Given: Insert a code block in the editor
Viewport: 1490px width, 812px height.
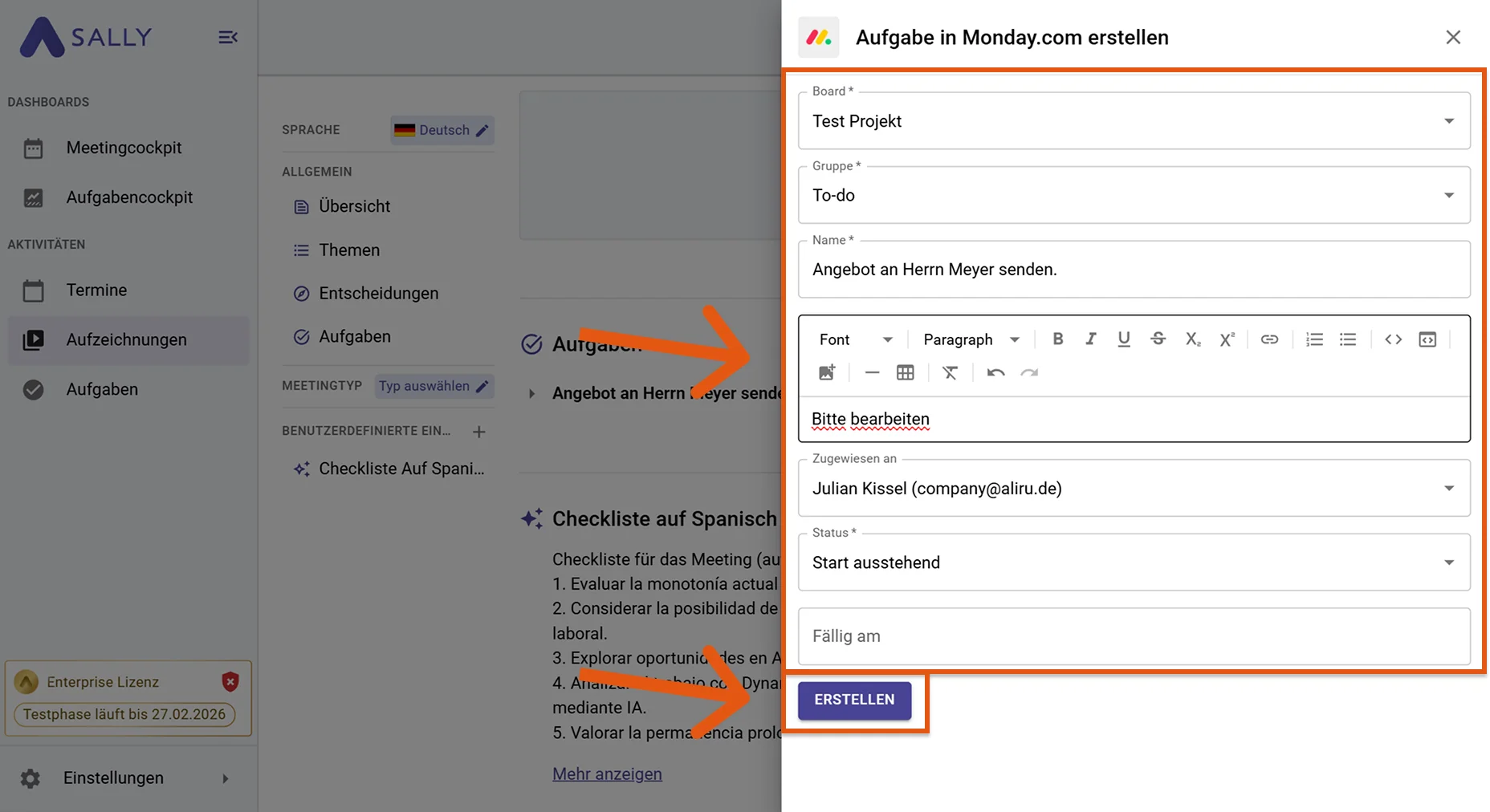Looking at the screenshot, I should pyautogui.click(x=1427, y=339).
